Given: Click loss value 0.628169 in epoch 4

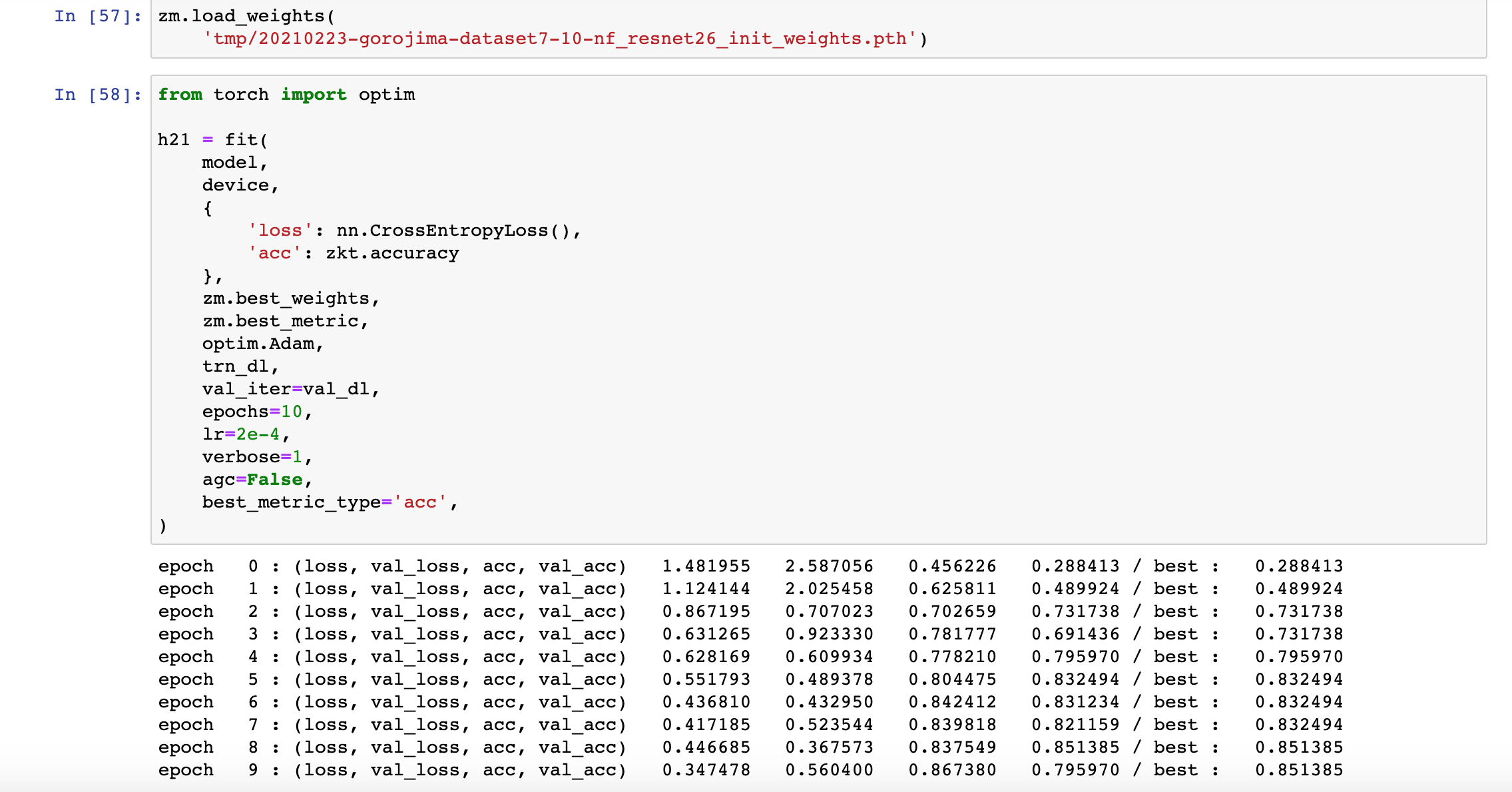Looking at the screenshot, I should pyautogui.click(x=706, y=657).
